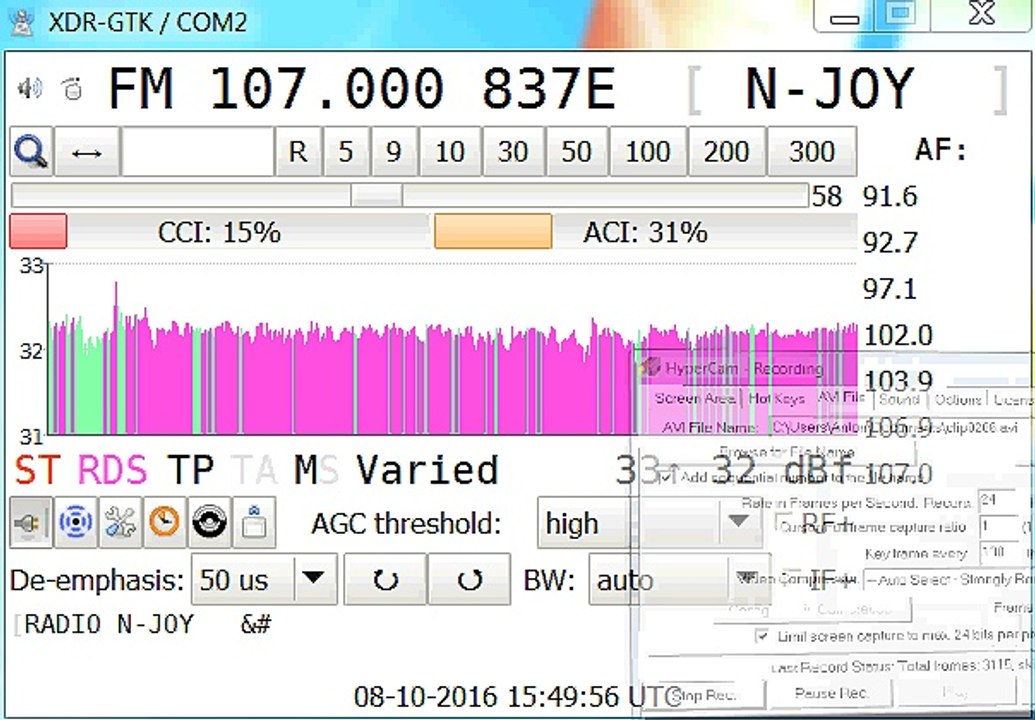Image resolution: width=1035 pixels, height=720 pixels.
Task: Click the RDS indicator label
Action: tap(113, 470)
